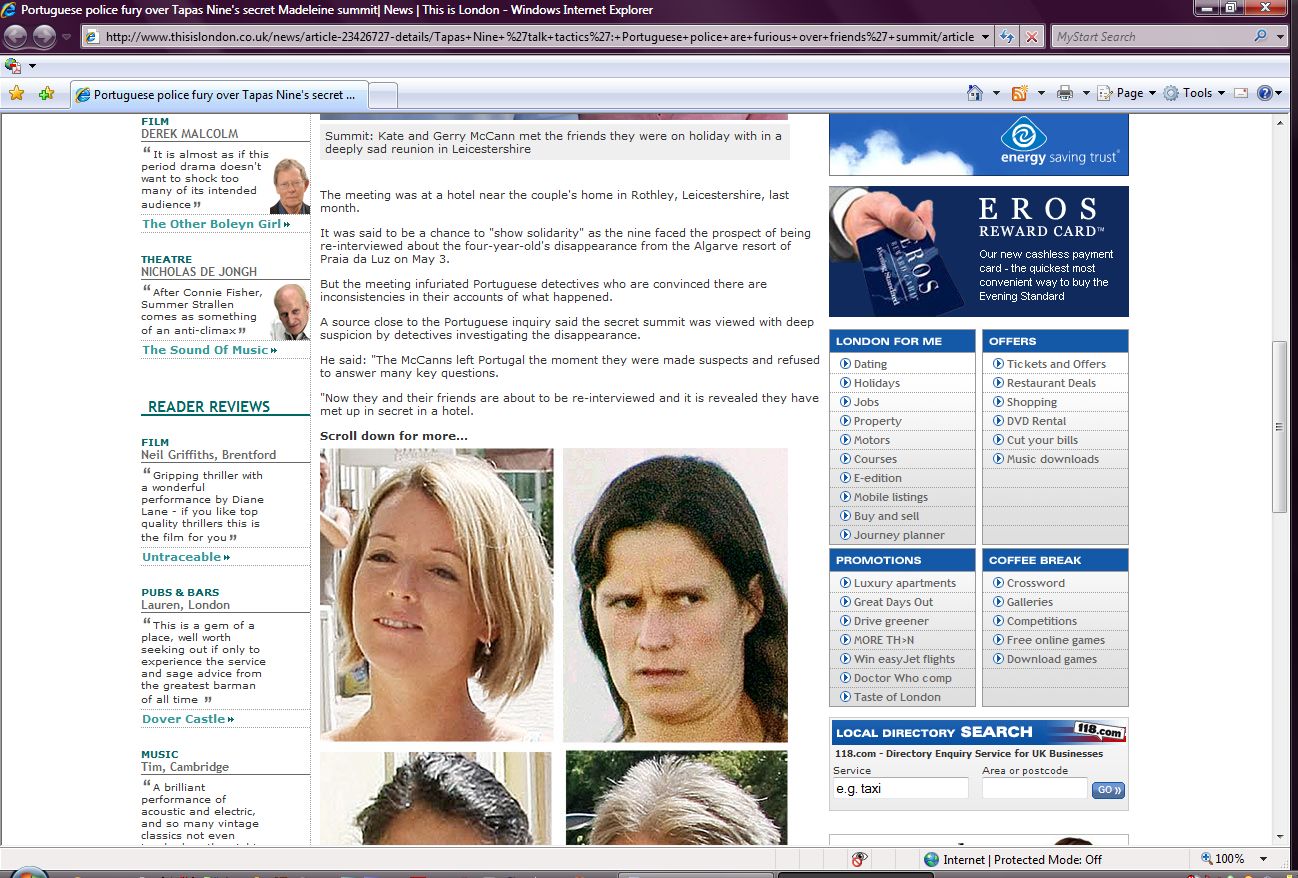The height and width of the screenshot is (878, 1298).
Task: Click the RSS feeds icon
Action: [1019, 93]
